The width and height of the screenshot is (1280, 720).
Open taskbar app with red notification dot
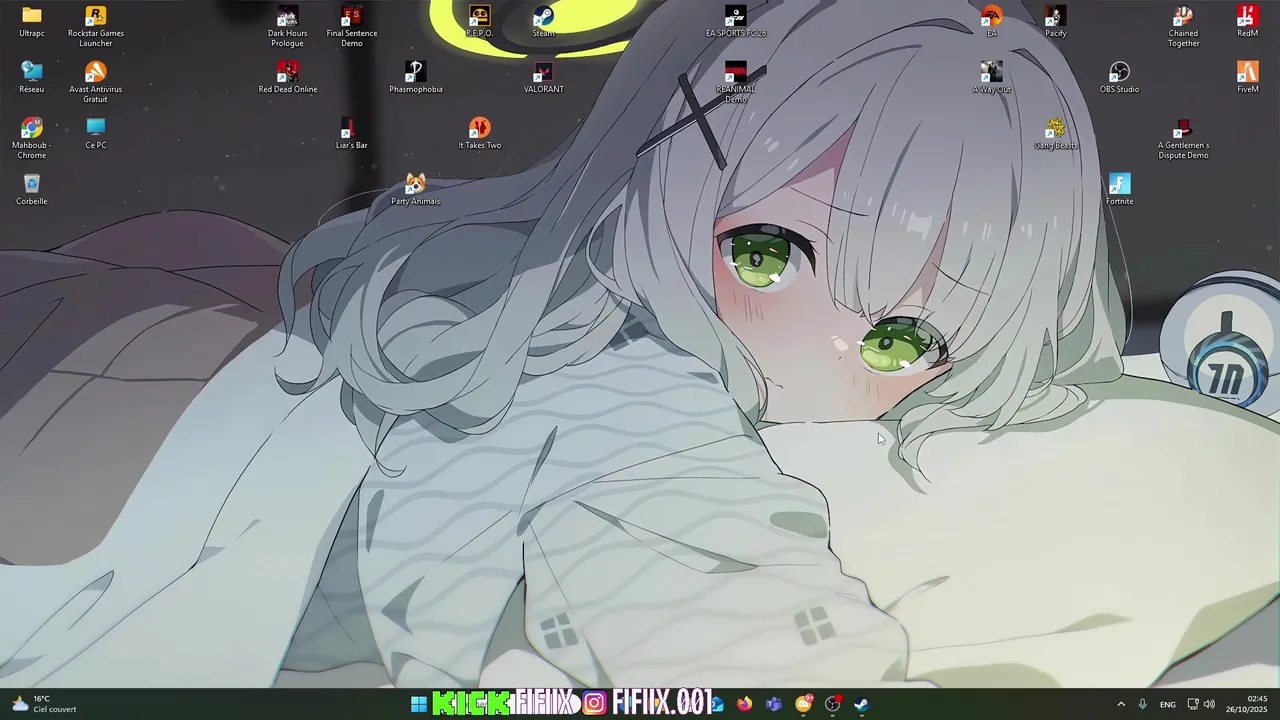(833, 704)
